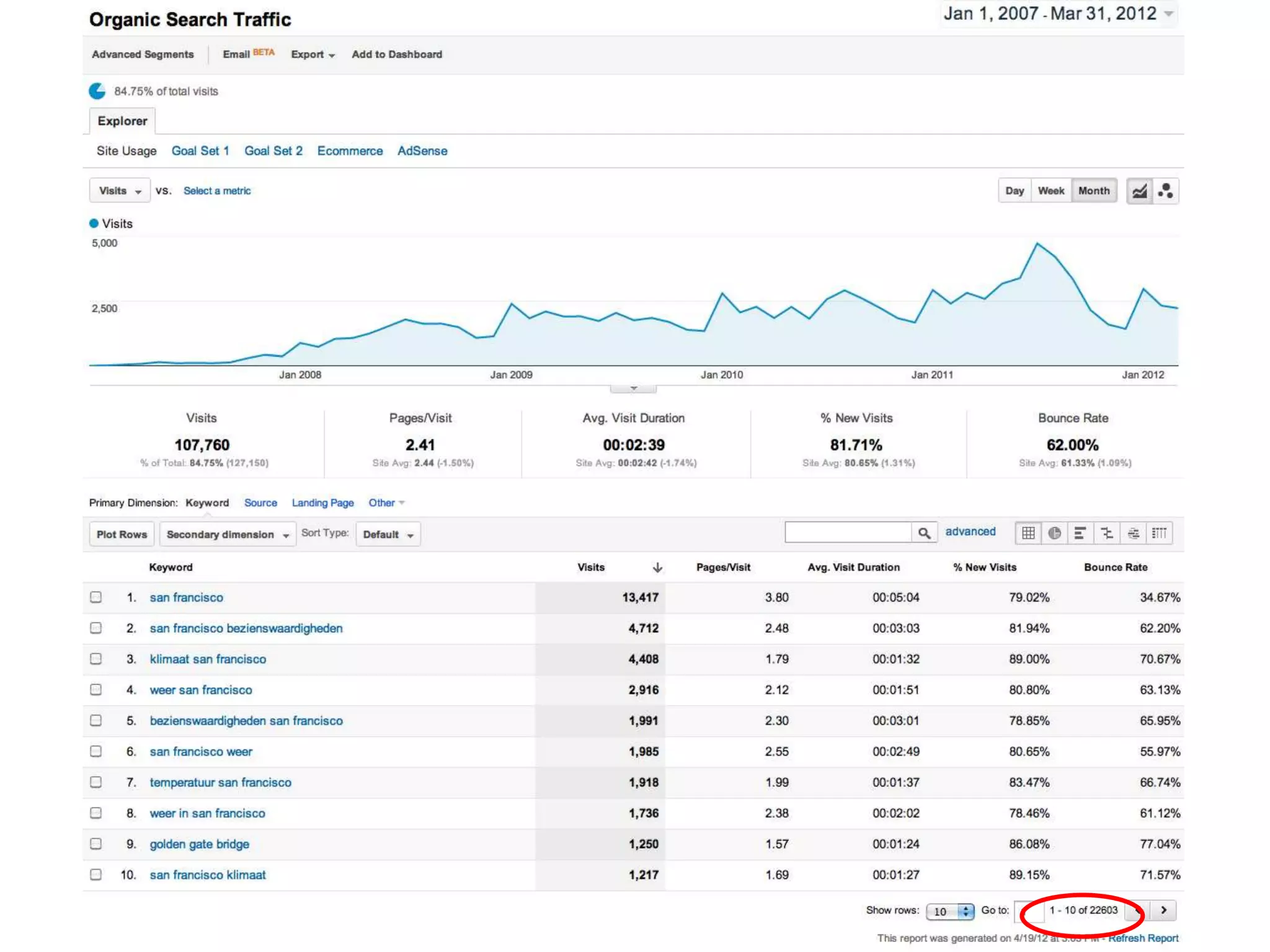
Task: Select the line chart graph mode icon
Action: click(1140, 191)
